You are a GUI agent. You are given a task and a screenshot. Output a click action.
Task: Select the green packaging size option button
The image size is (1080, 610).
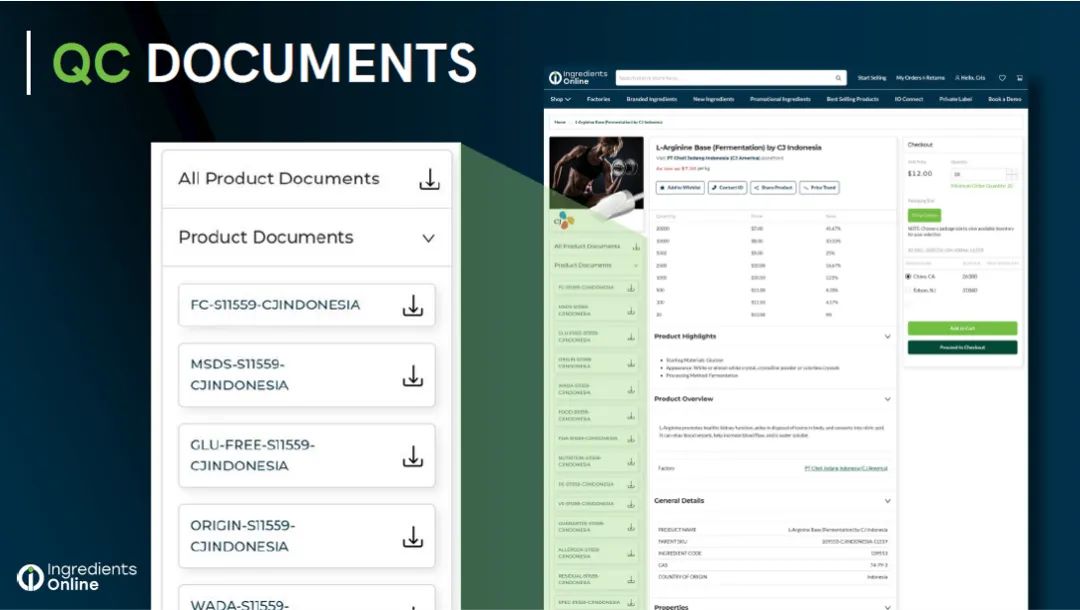click(x=924, y=215)
